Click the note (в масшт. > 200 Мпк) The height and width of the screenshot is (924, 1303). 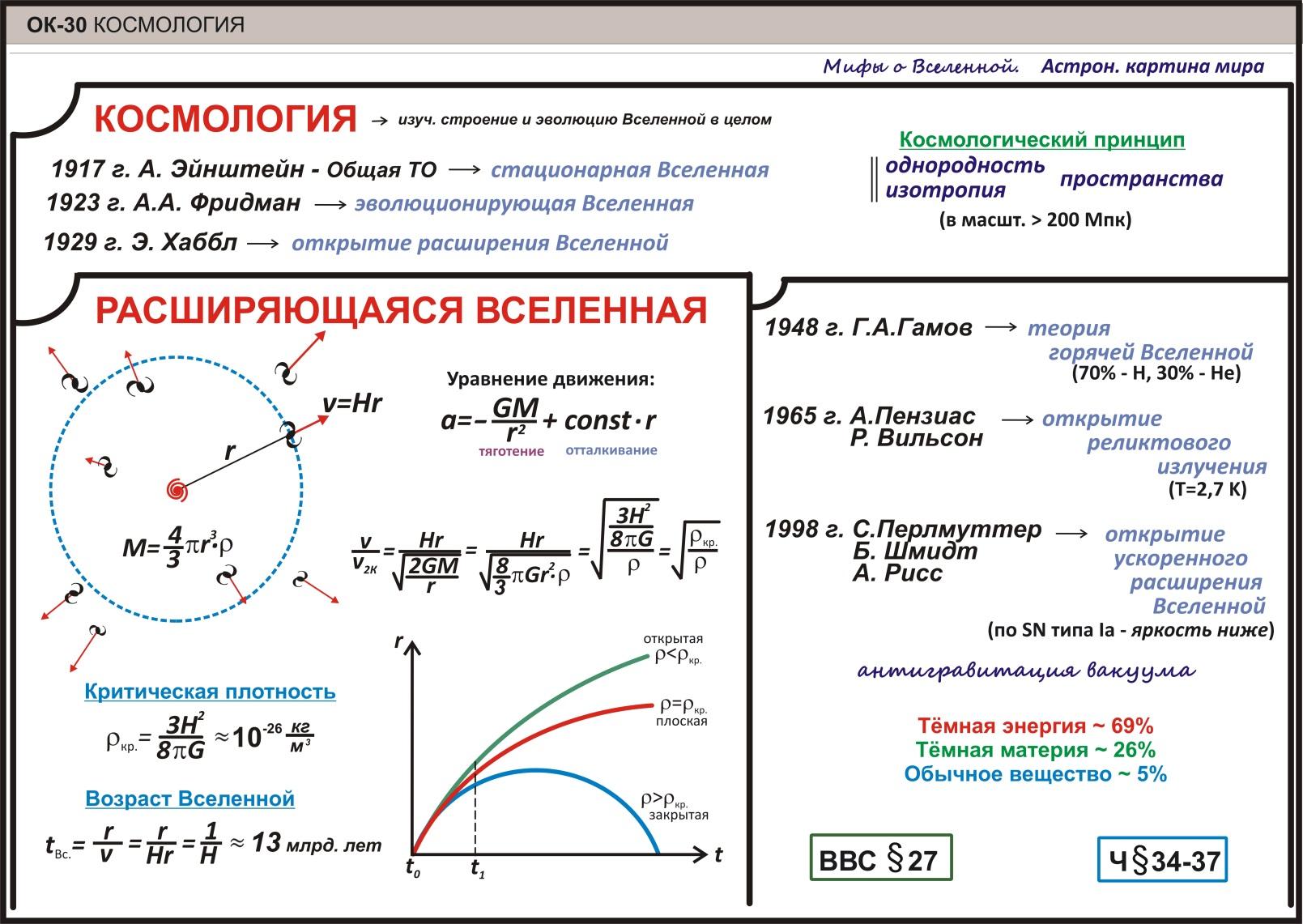pyautogui.click(x=1035, y=219)
